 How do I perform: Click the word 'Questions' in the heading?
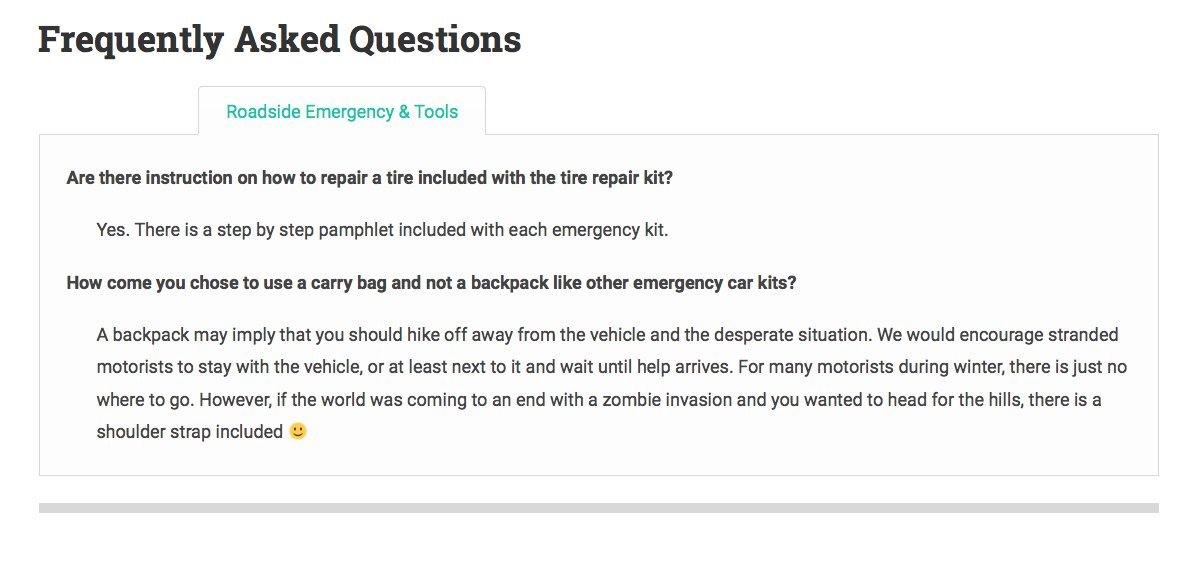[434, 40]
